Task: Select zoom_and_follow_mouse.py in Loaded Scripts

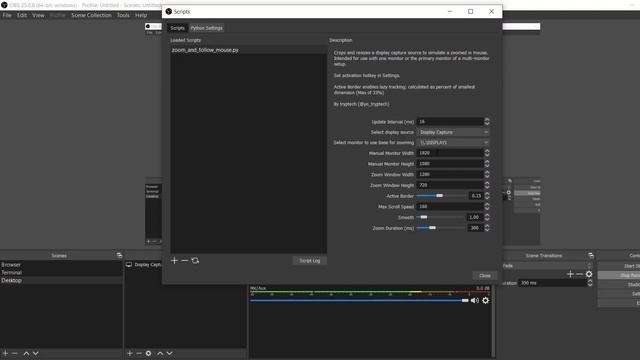Action: tap(249, 50)
